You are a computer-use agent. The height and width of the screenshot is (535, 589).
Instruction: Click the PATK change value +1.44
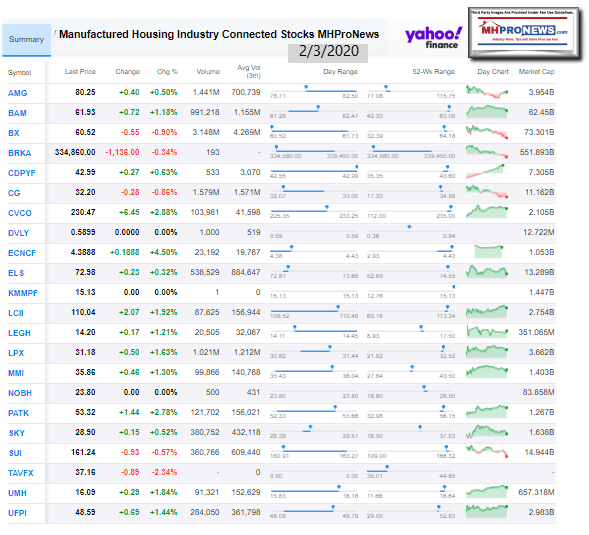click(x=129, y=413)
